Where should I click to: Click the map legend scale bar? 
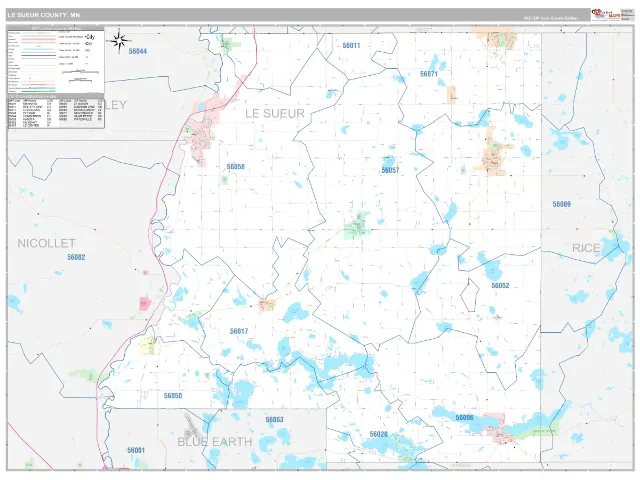point(80,72)
